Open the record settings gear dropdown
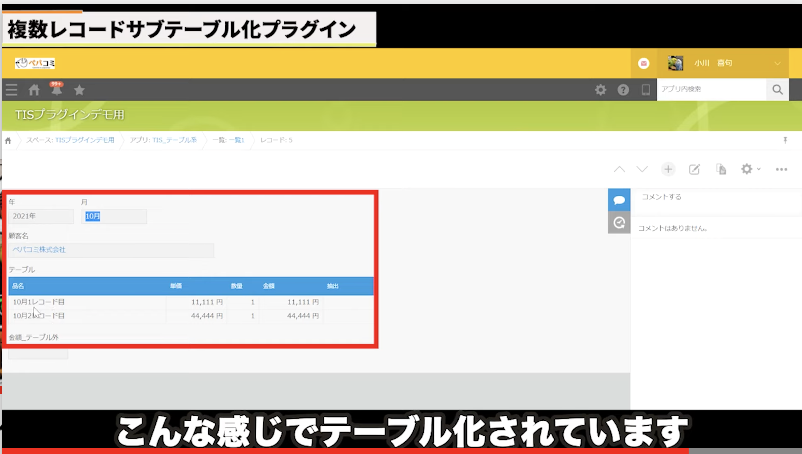This screenshot has height=454, width=802. click(x=750, y=169)
